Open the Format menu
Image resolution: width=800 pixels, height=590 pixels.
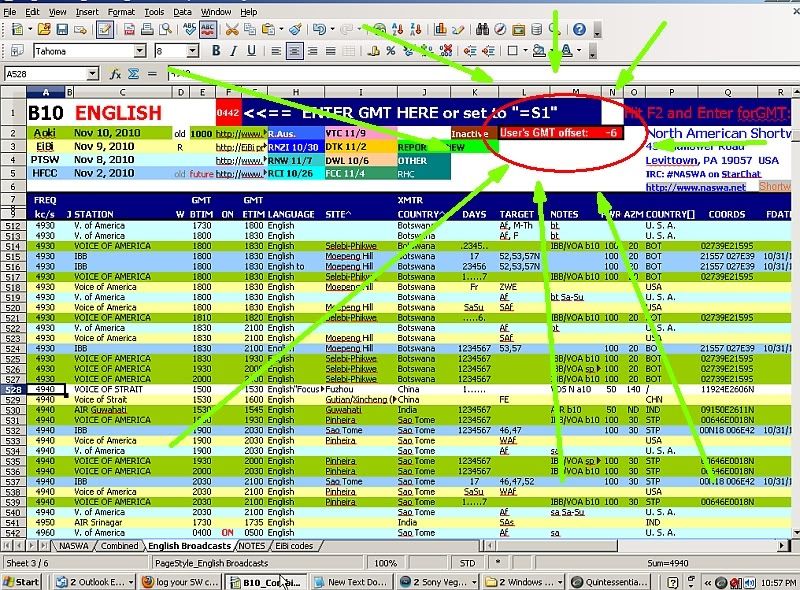click(121, 12)
